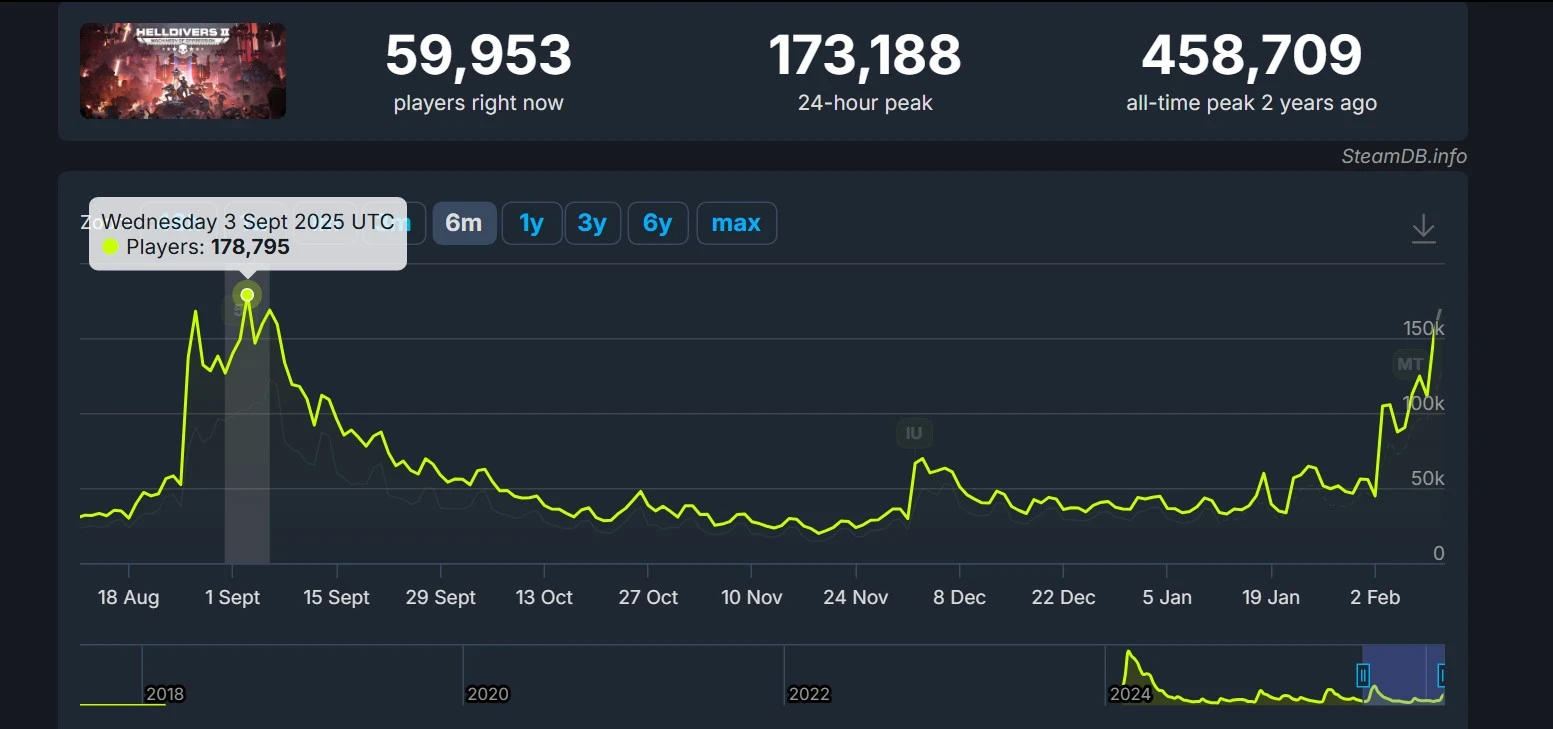Image resolution: width=1553 pixels, height=729 pixels.
Task: Click the highlighted 3 Sept data point
Action: 247,295
